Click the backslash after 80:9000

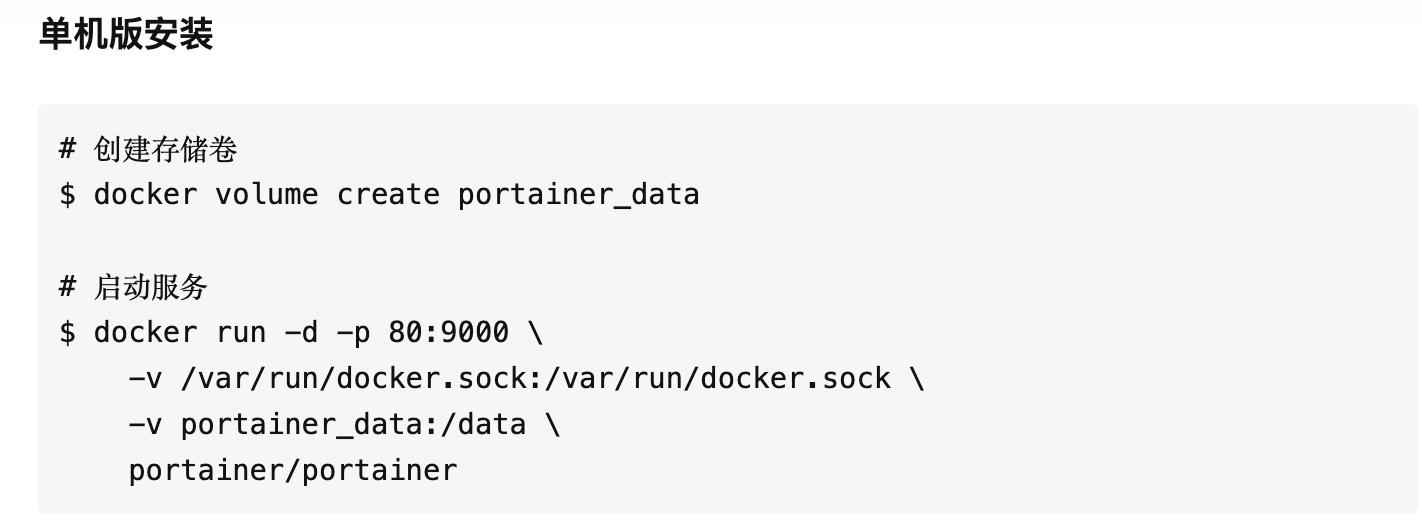(x=535, y=332)
